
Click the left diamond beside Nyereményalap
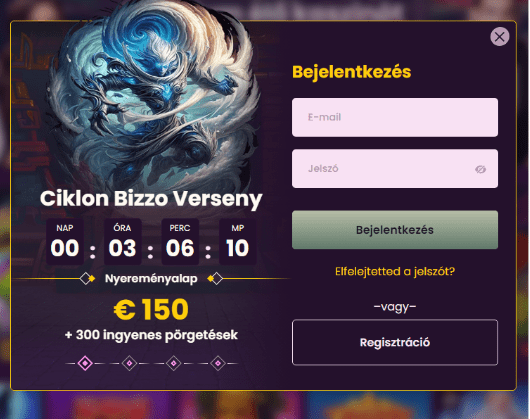coord(87,279)
